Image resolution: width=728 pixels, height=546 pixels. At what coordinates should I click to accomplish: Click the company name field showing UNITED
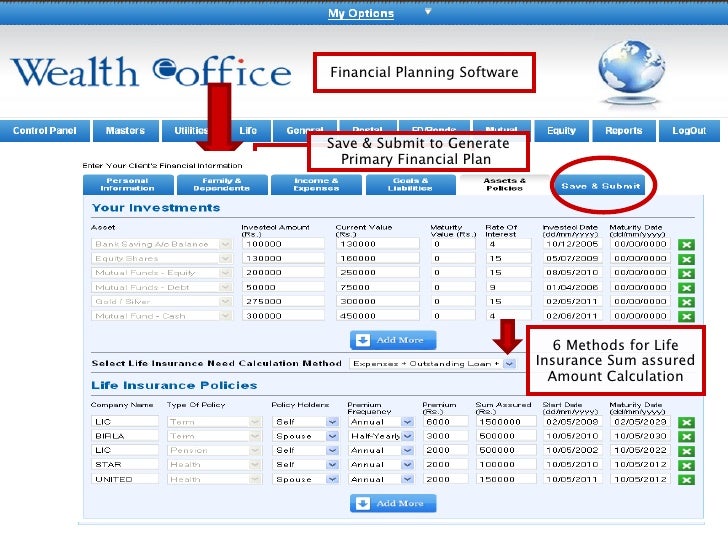coord(125,479)
